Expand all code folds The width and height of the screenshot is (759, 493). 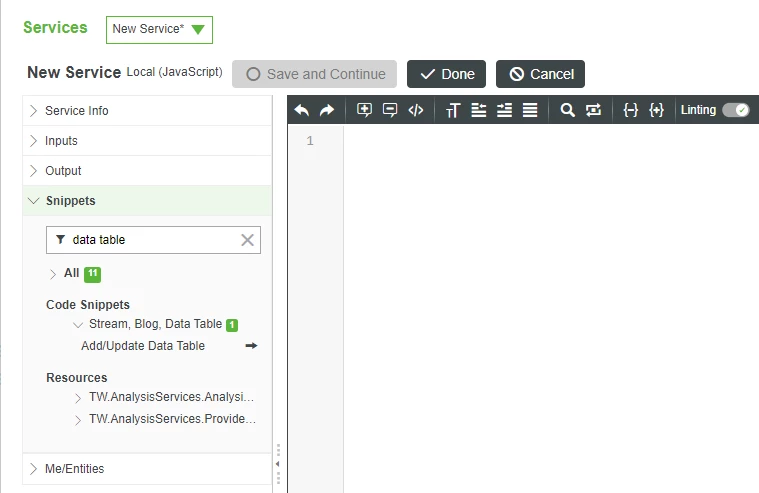coord(656,110)
